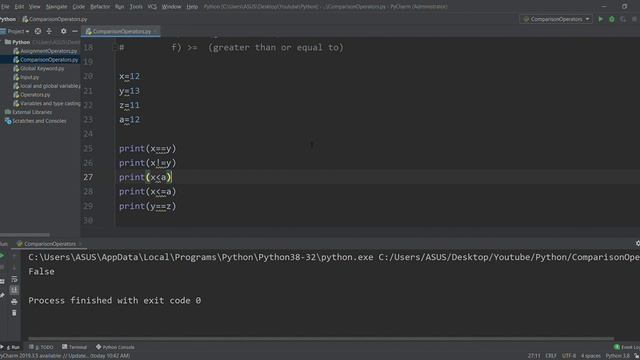Image resolution: width=640 pixels, height=360 pixels.
Task: Open Project panel settings gear
Action: pyautogui.click(x=63, y=31)
